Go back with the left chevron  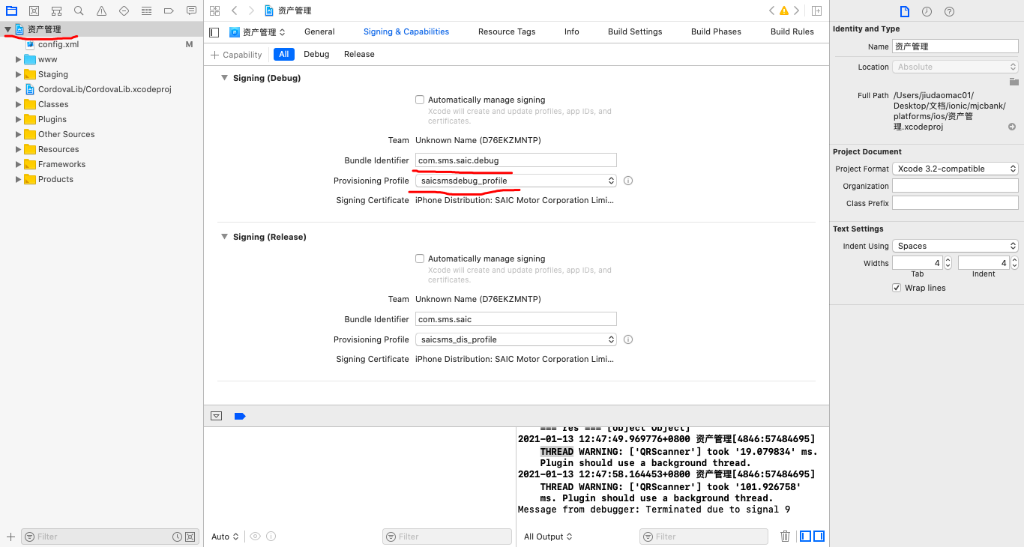click(x=234, y=10)
